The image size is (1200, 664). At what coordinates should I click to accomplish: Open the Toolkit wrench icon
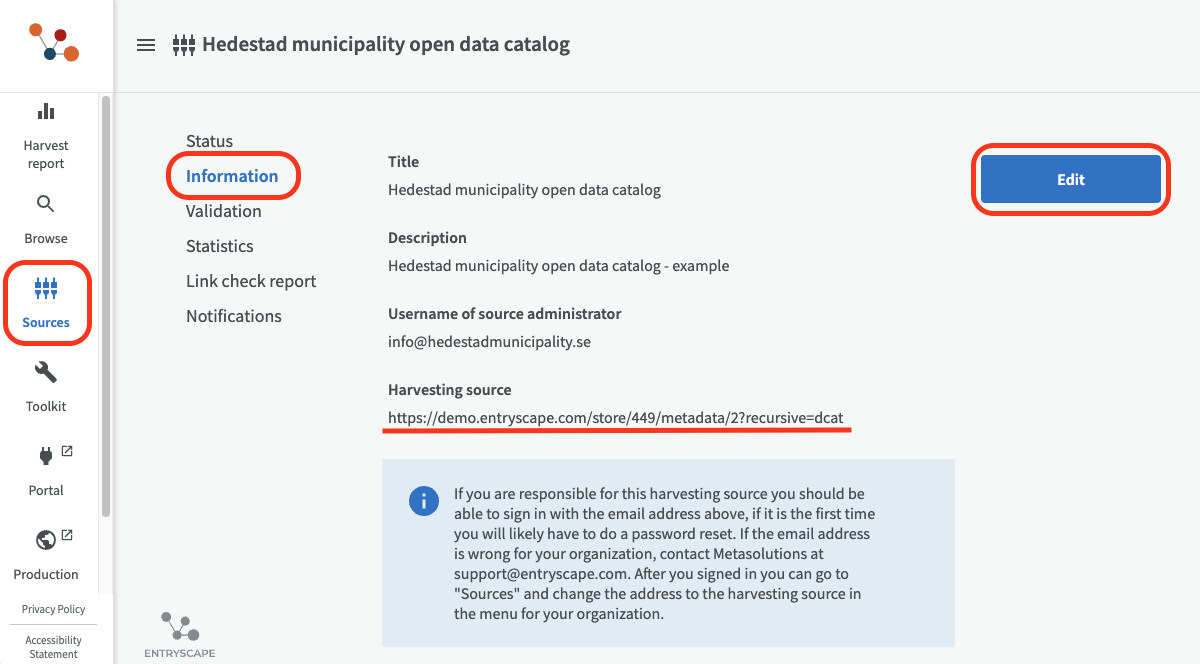coord(46,373)
